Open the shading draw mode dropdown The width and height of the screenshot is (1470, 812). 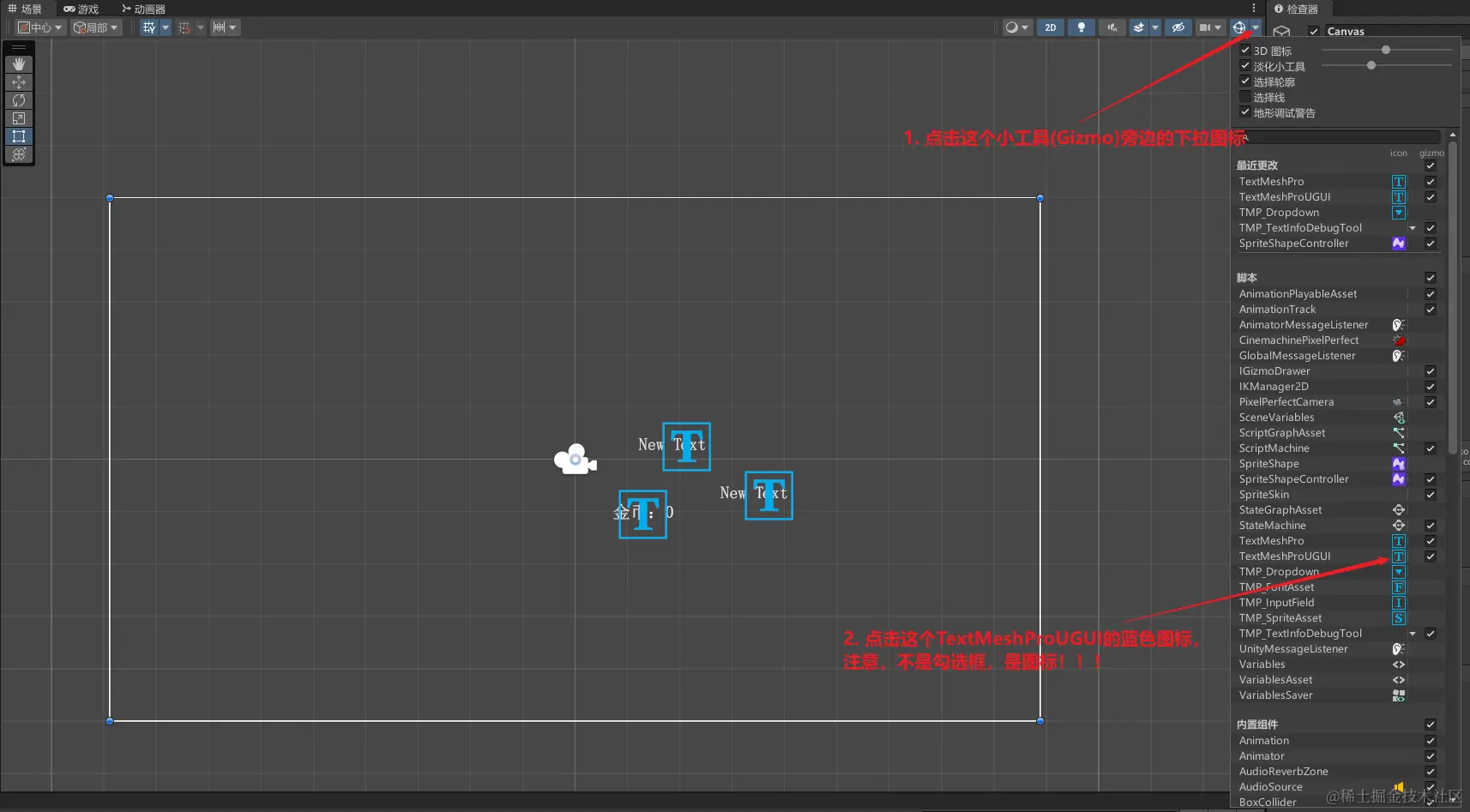click(1017, 27)
